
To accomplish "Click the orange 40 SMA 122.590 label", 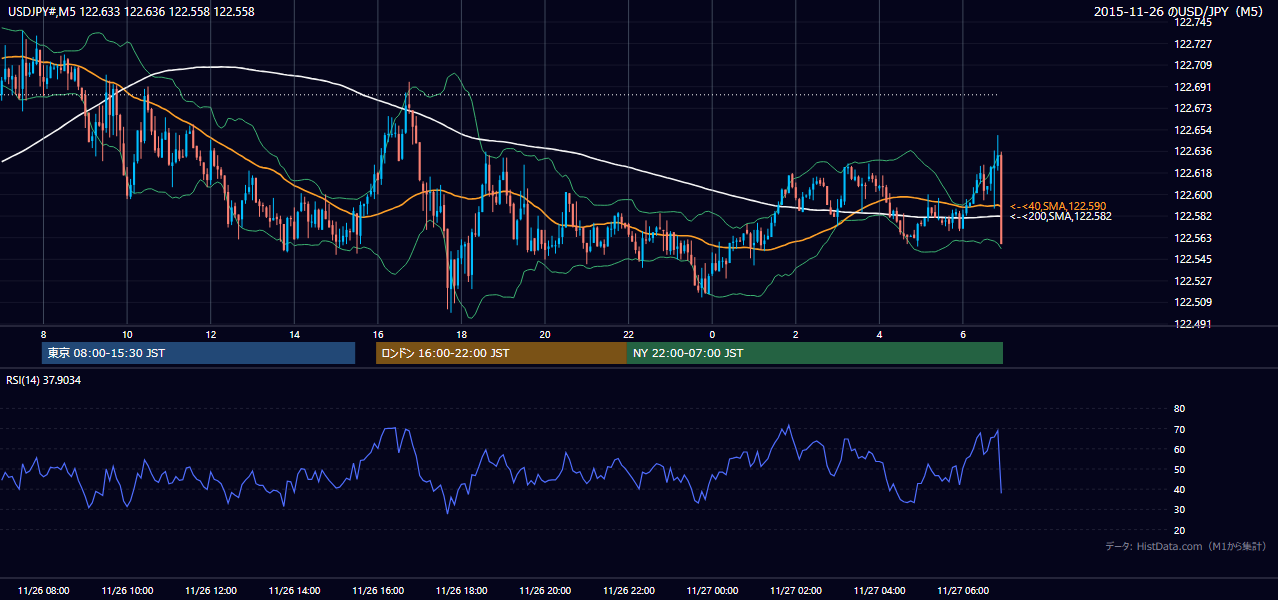I will pyautogui.click(x=1058, y=206).
